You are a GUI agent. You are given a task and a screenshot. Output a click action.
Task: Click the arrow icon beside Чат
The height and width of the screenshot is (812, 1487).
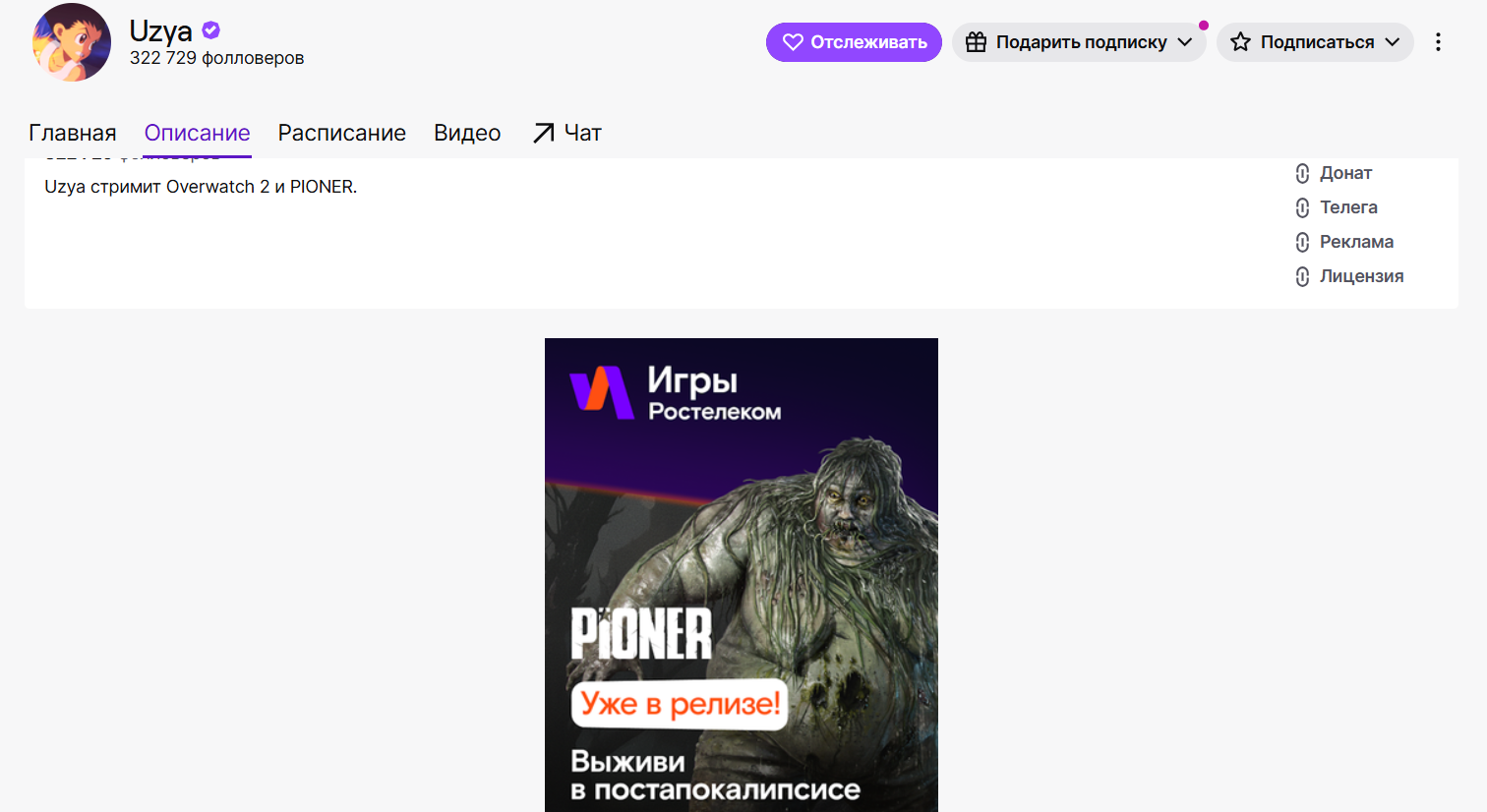coord(543,134)
